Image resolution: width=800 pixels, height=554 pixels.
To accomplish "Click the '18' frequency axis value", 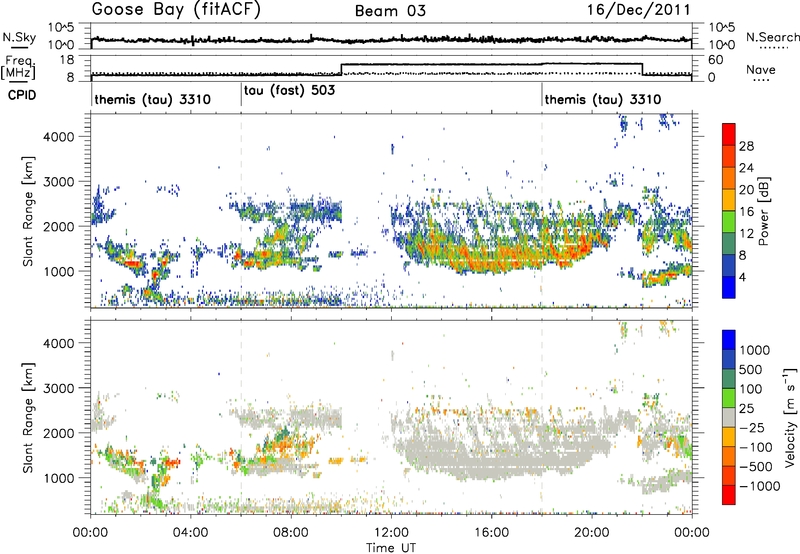I will tap(66, 60).
